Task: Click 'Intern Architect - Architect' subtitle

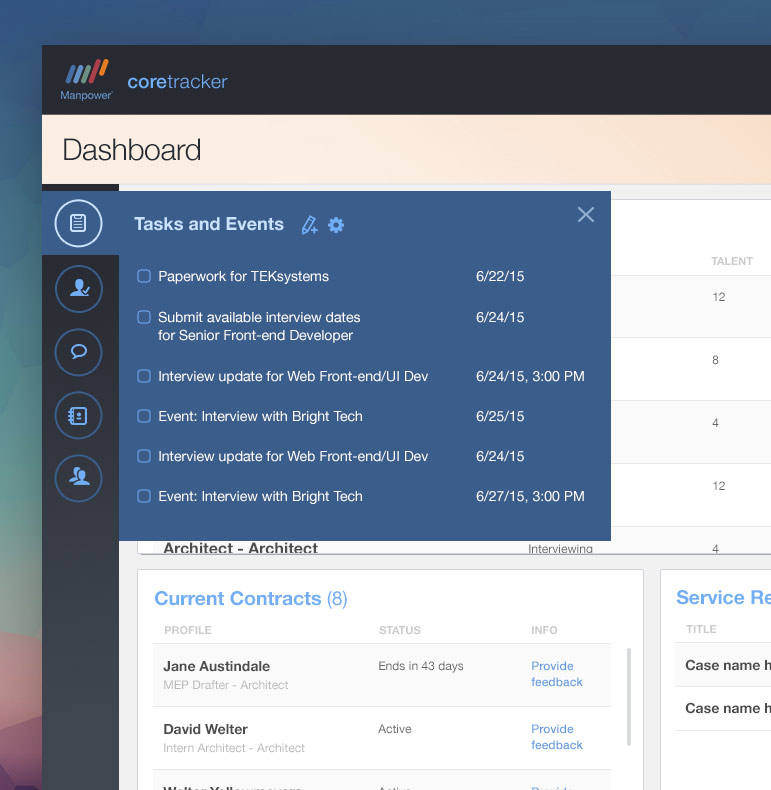Action: (x=234, y=748)
